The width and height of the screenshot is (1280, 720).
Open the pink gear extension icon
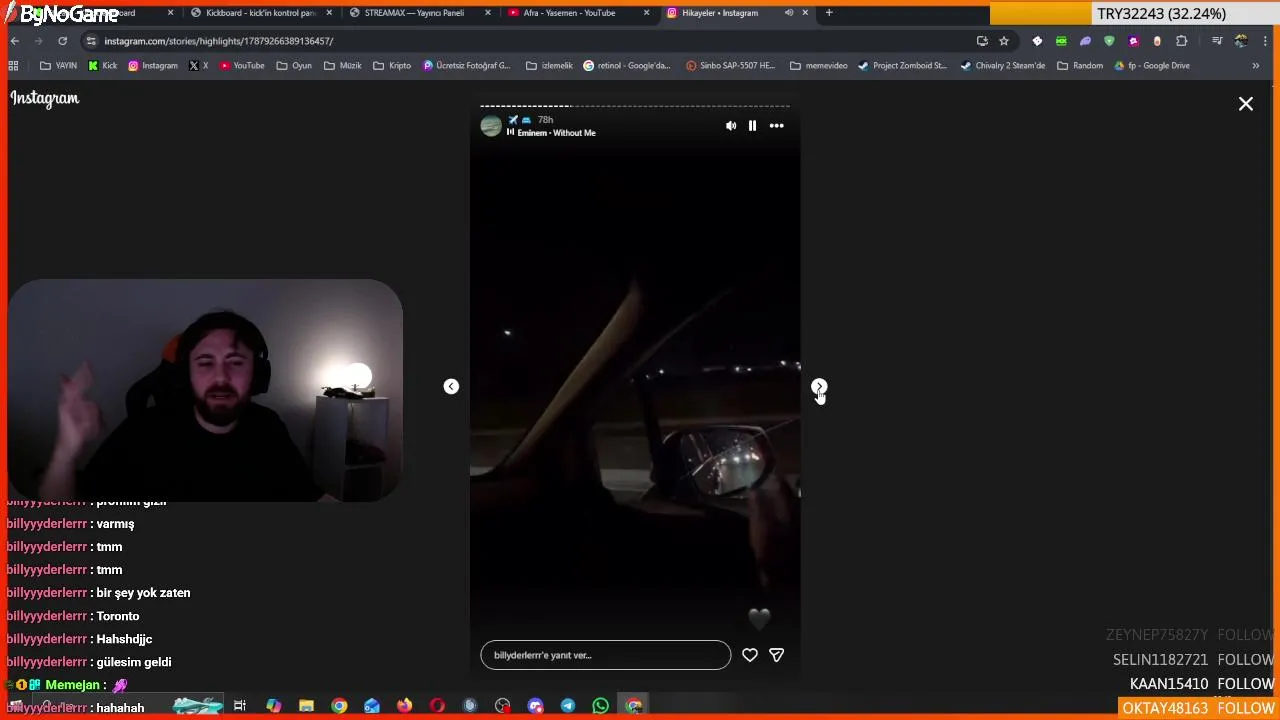1133,41
